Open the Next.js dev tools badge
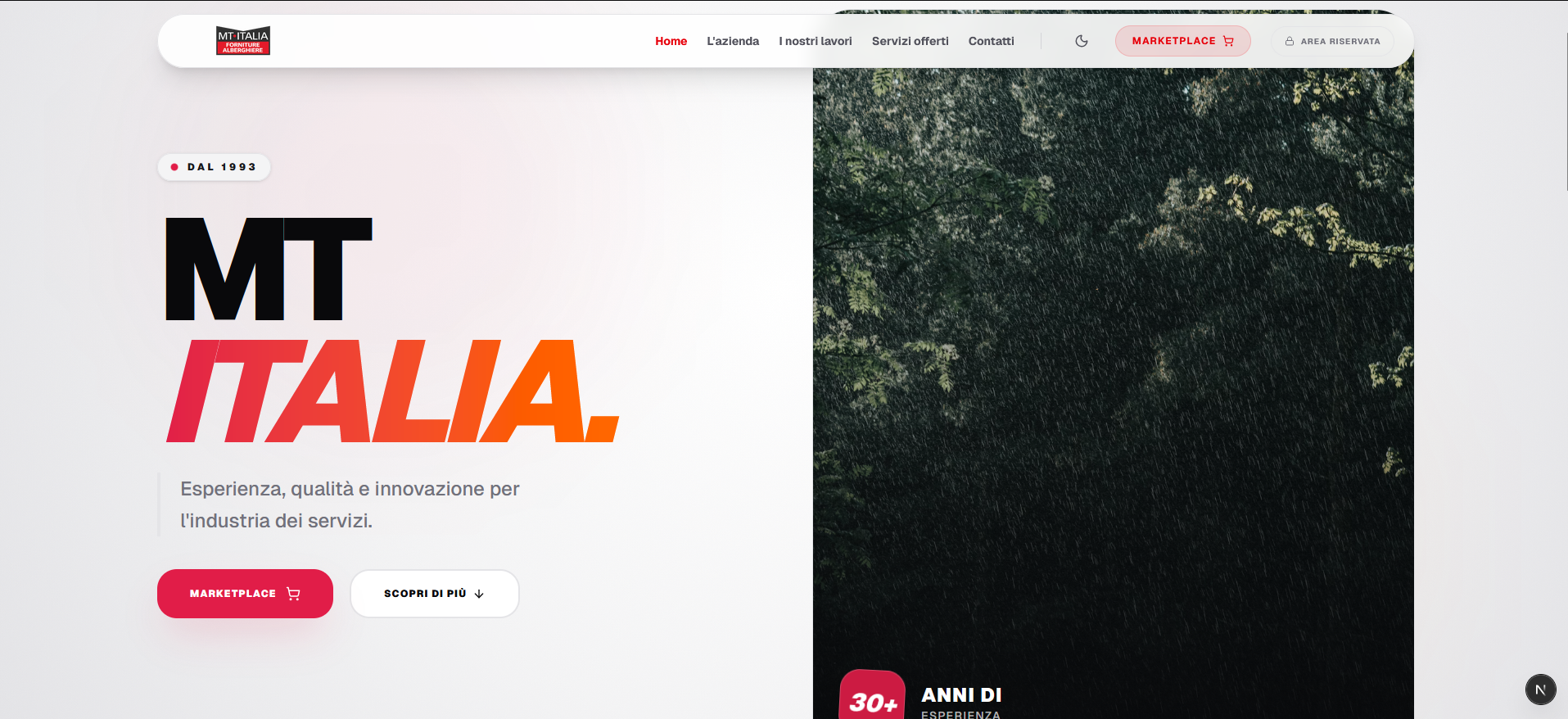 [x=1540, y=690]
